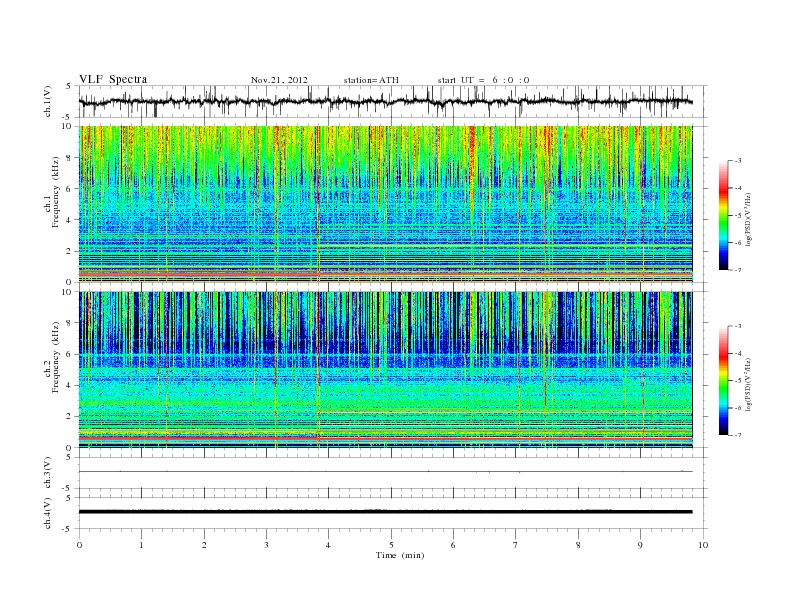Image resolution: width=792 pixels, height=612 pixels.
Task: Click the ch.1 spectrogram panel
Action: 385,204
